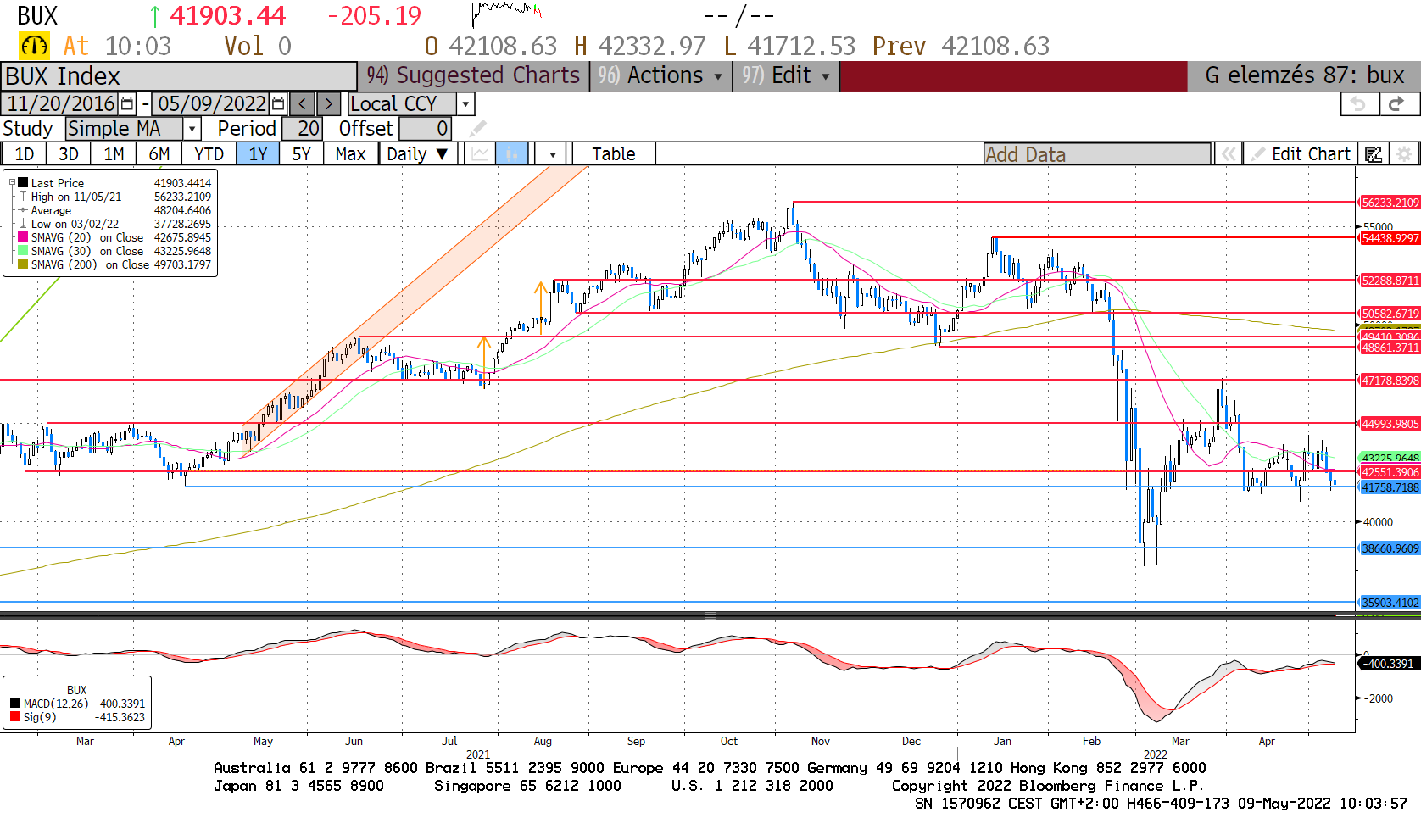Click the BUX Index security field

(178, 76)
